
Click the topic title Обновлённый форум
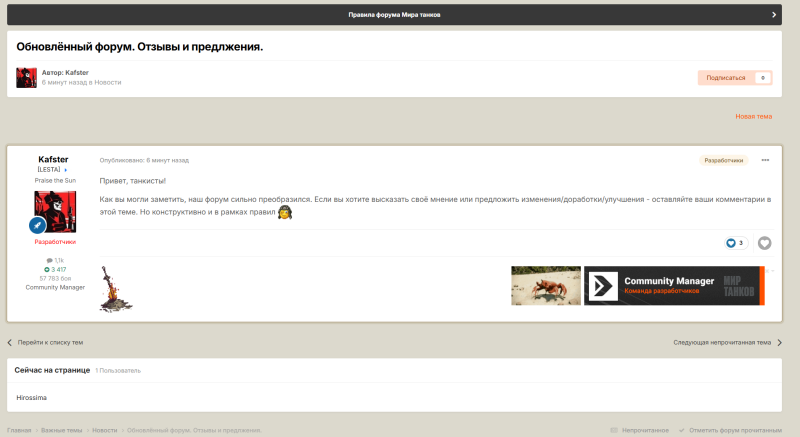(x=139, y=46)
